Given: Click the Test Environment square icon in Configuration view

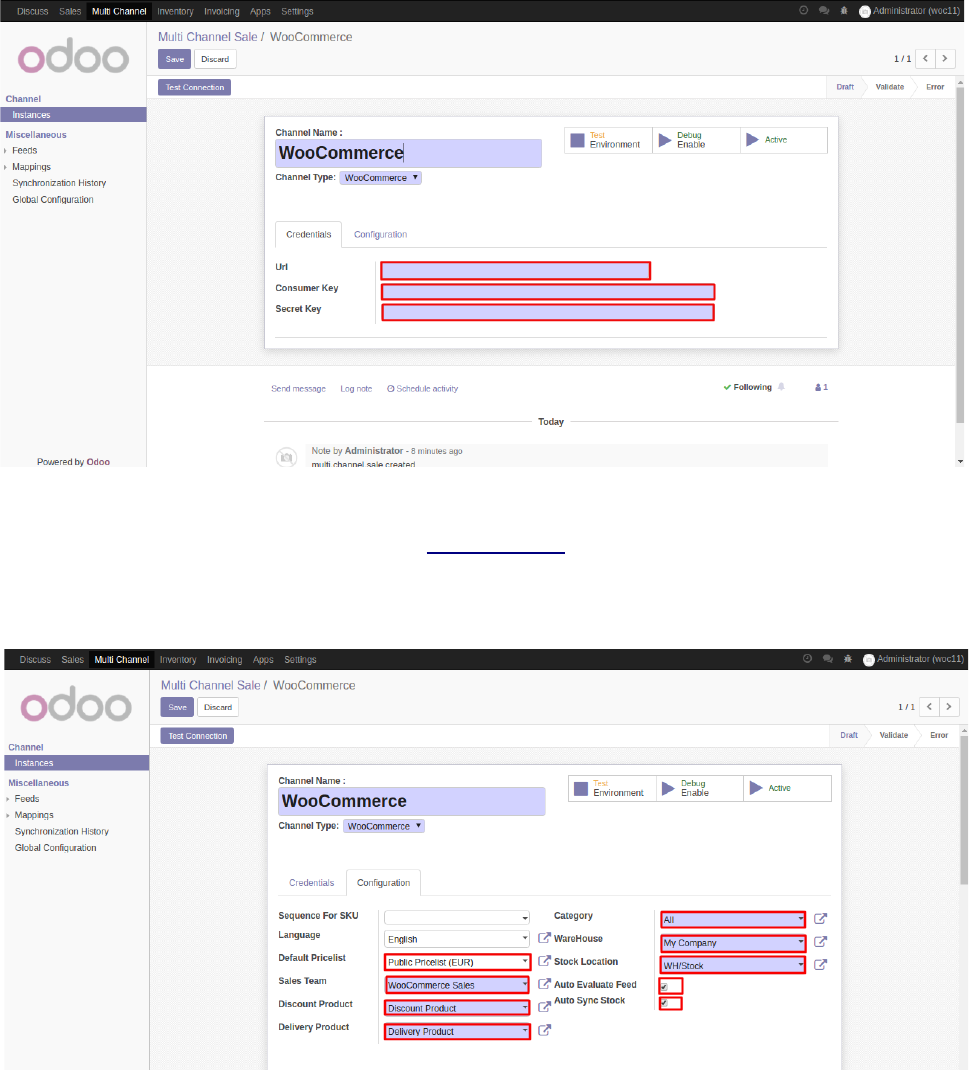Looking at the screenshot, I should click(x=581, y=789).
